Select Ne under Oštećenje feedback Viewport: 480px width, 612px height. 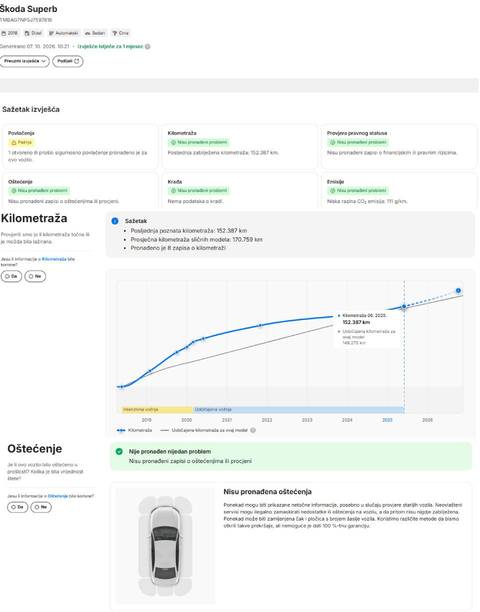click(x=41, y=507)
